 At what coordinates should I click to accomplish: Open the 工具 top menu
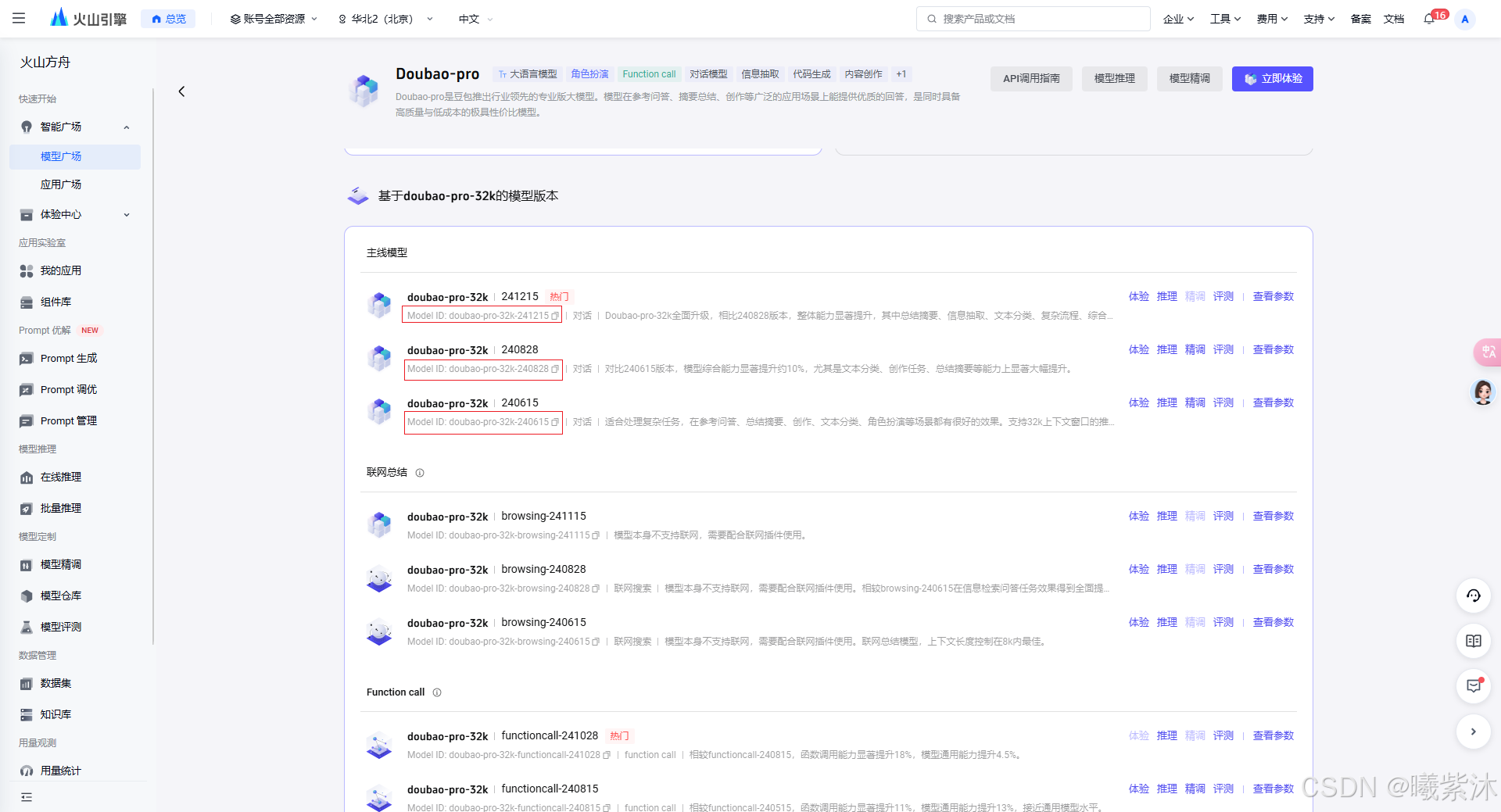click(1225, 19)
